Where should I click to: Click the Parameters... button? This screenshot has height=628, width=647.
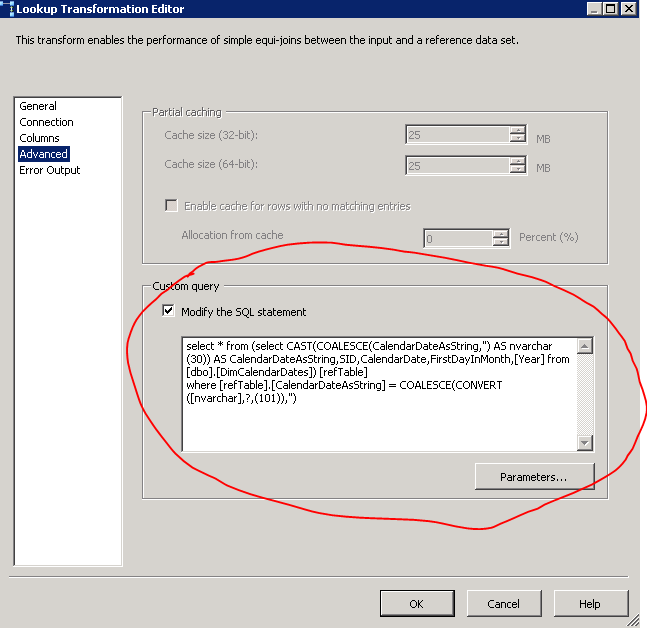coord(534,477)
